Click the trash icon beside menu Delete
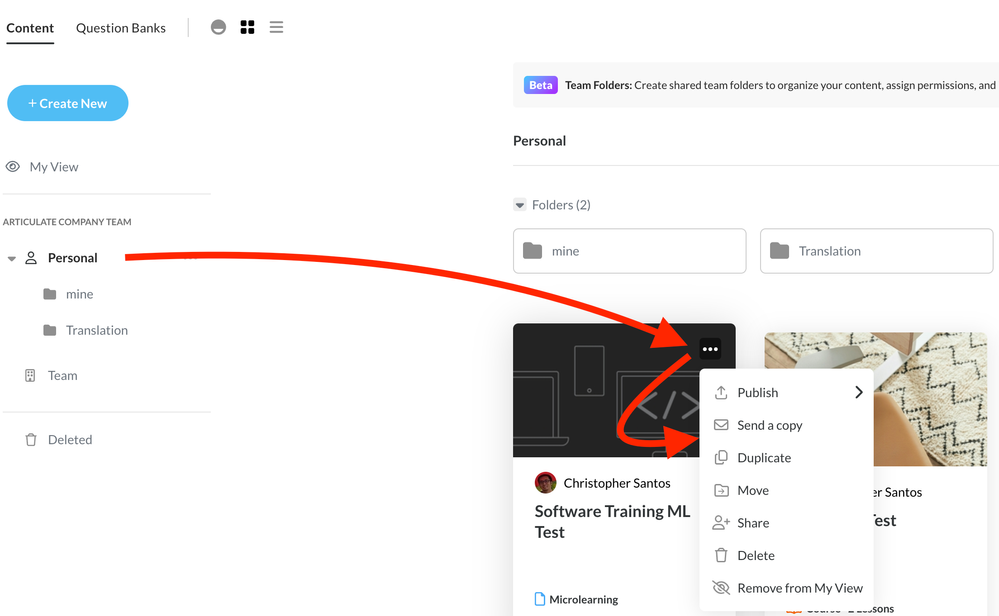This screenshot has height=616, width=999. coord(721,555)
